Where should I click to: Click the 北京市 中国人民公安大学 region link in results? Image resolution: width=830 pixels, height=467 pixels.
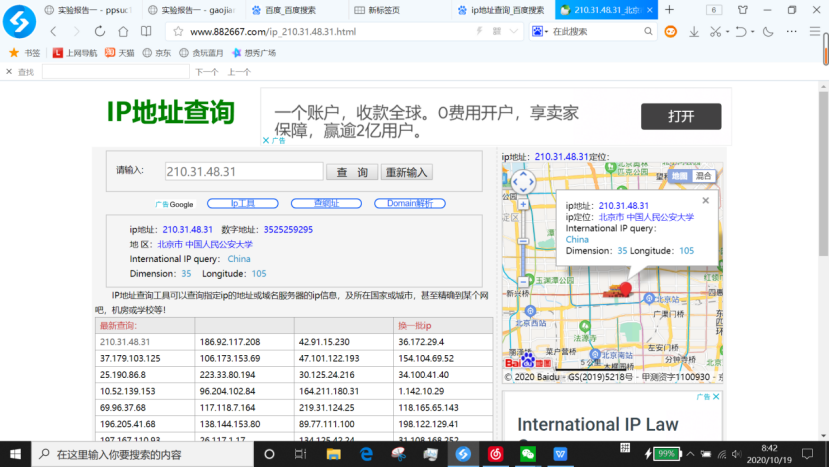pos(205,244)
